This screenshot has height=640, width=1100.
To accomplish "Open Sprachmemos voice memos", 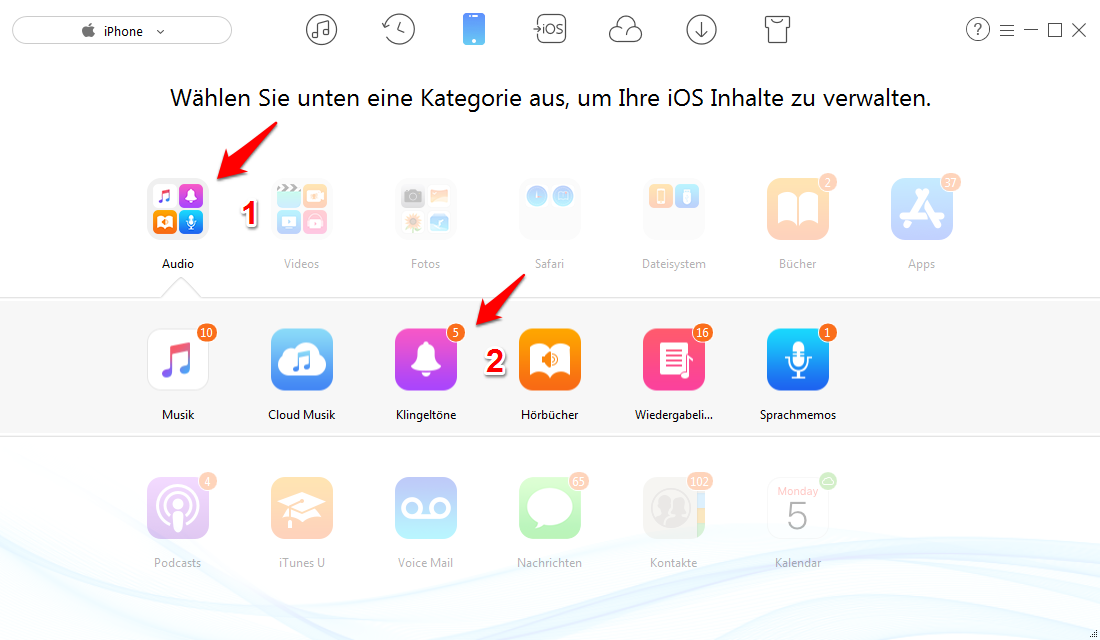I will (798, 359).
